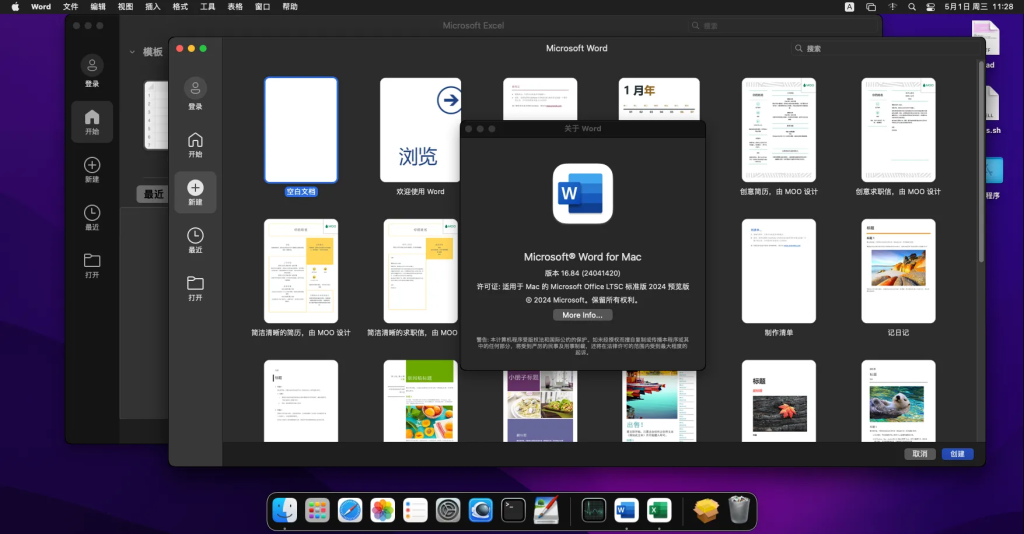Click the input source 'A' icon in menu bar
Screen dimensions: 1024x534
click(x=850, y=7)
